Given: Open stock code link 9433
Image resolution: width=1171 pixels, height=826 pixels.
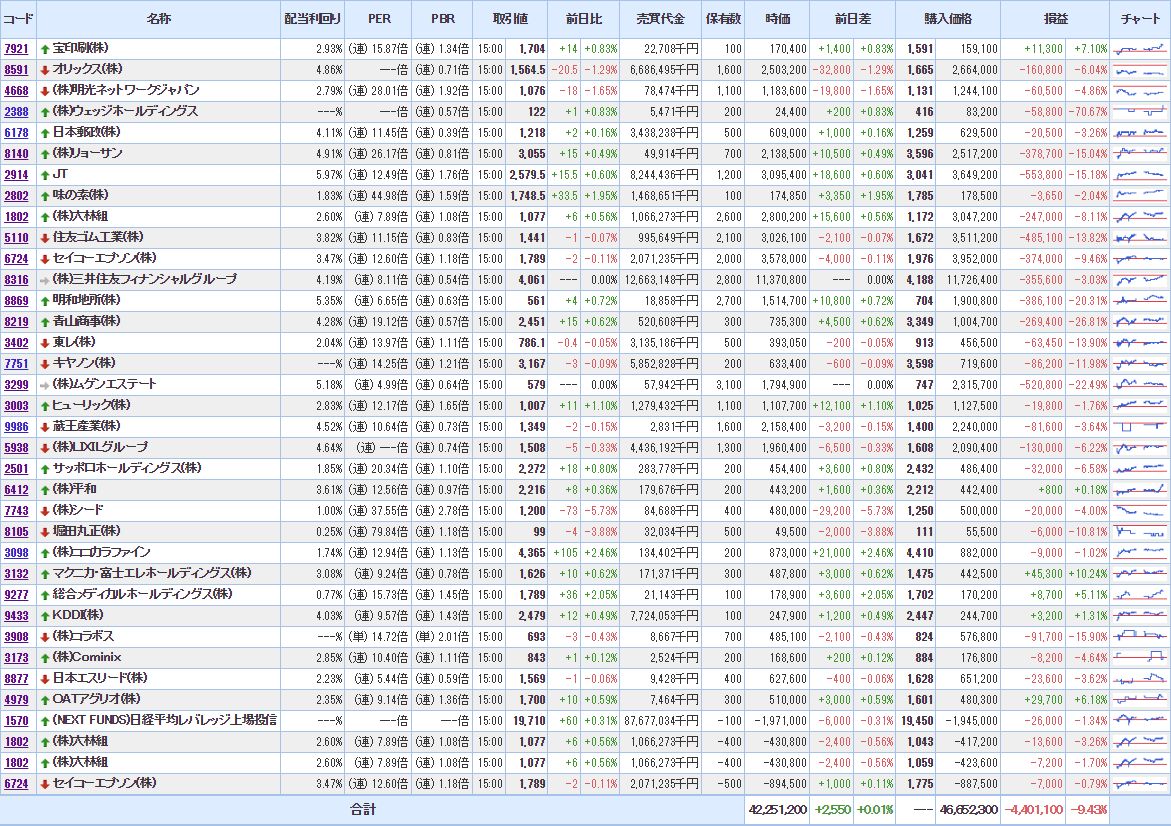Looking at the screenshot, I should (17, 615).
